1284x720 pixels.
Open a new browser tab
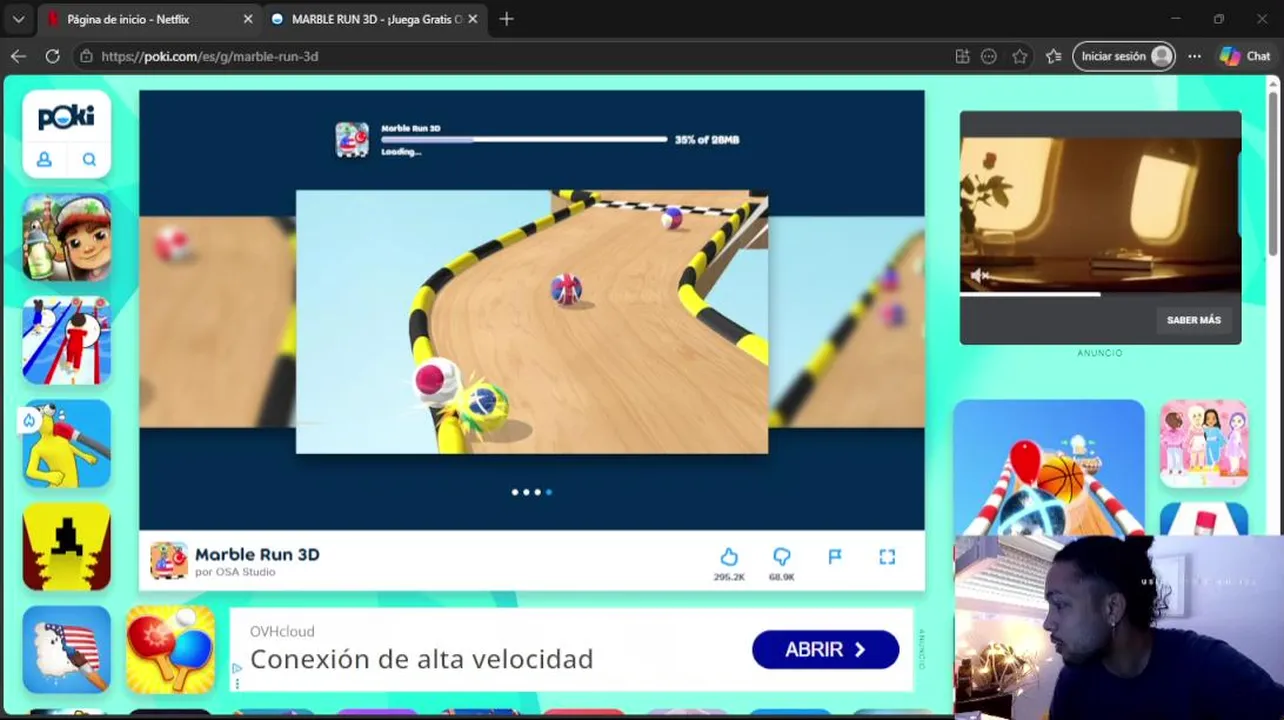point(506,19)
